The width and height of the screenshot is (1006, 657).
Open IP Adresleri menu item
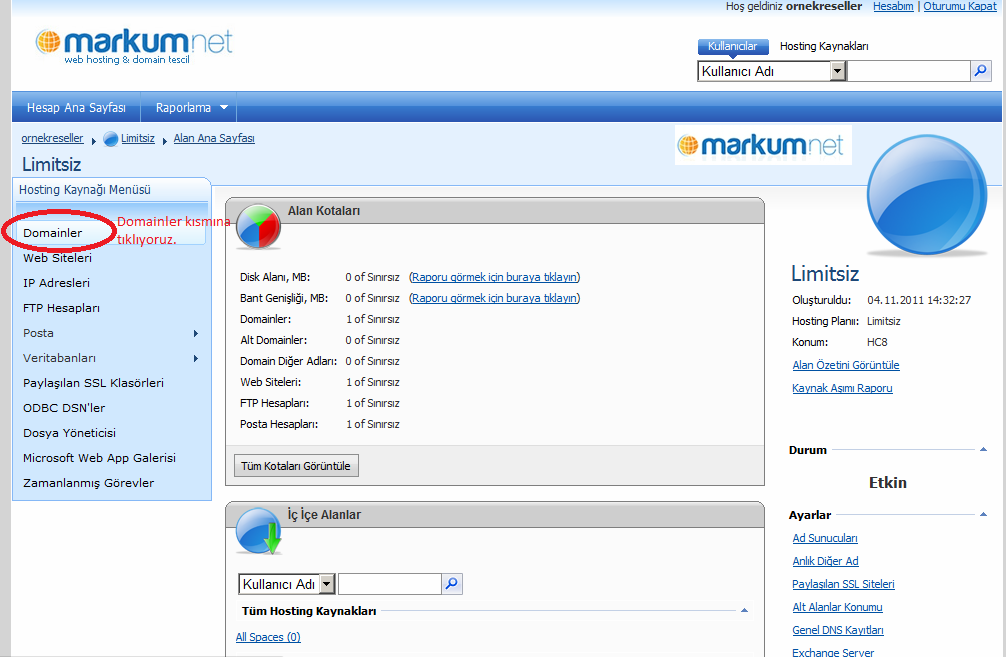tap(56, 283)
